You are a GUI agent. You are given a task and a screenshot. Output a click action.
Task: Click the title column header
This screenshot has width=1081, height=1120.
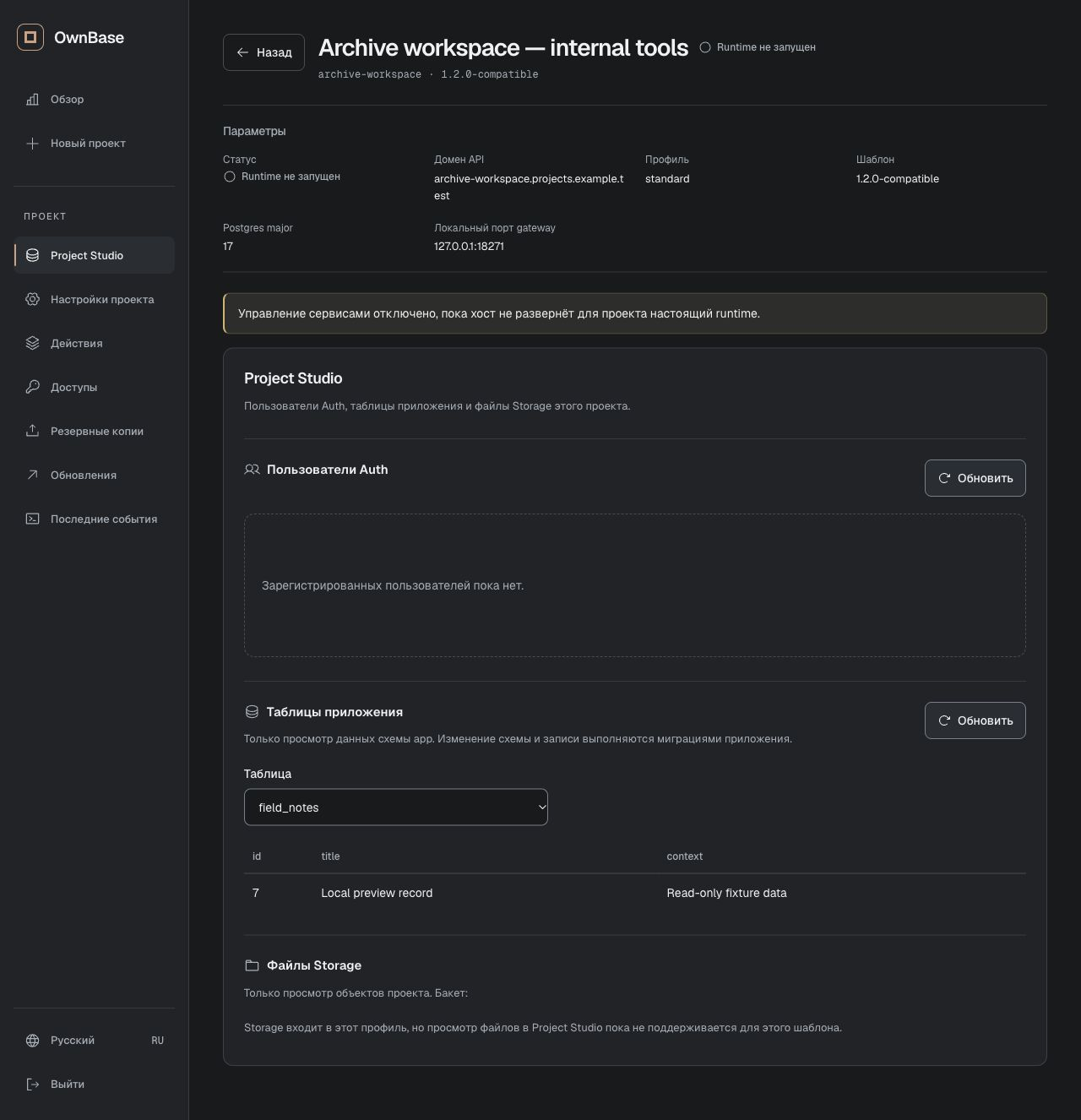pos(330,856)
